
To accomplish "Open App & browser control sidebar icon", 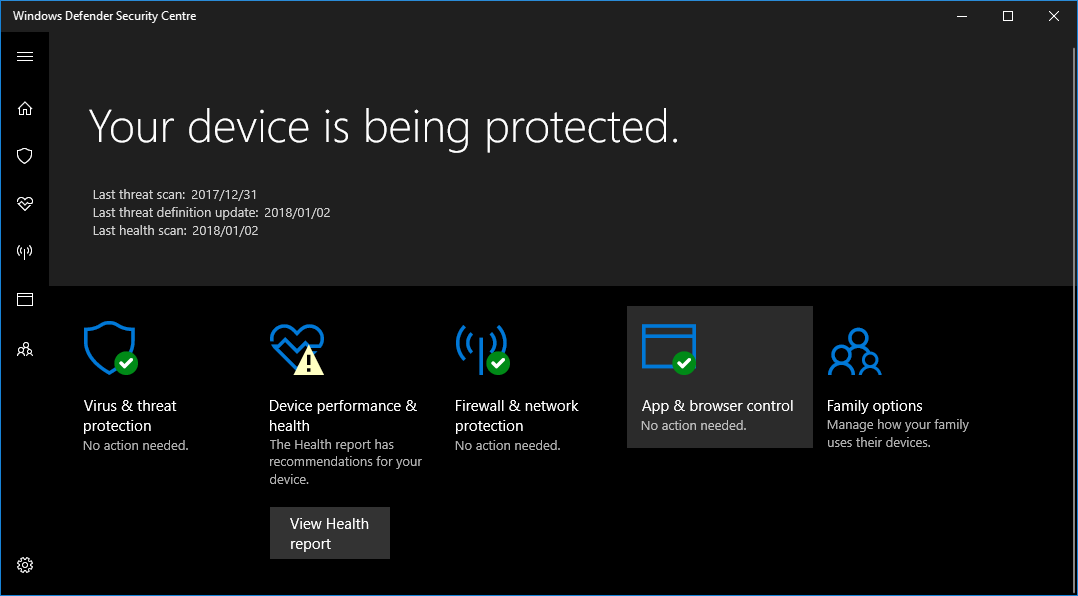I will click(x=25, y=300).
